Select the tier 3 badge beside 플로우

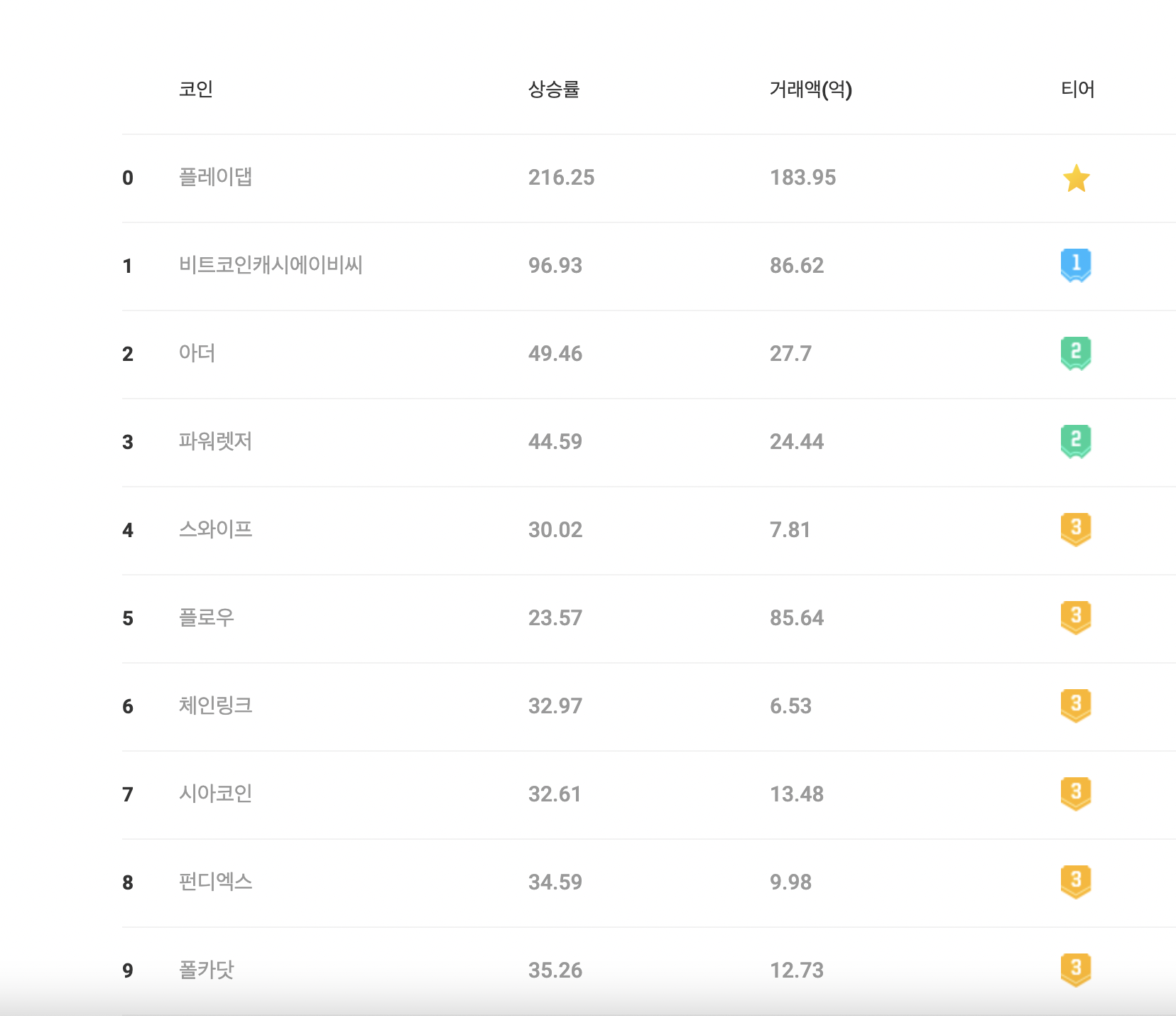[x=1075, y=618]
